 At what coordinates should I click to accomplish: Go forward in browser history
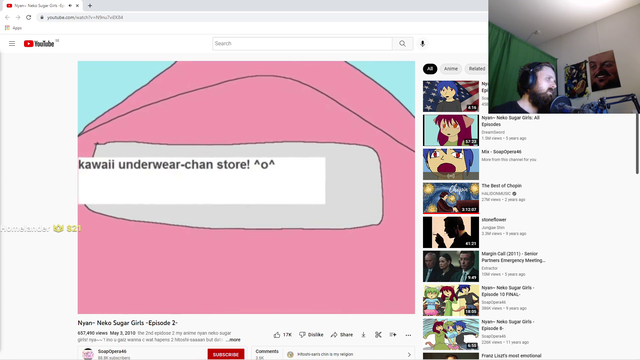pos(18,18)
